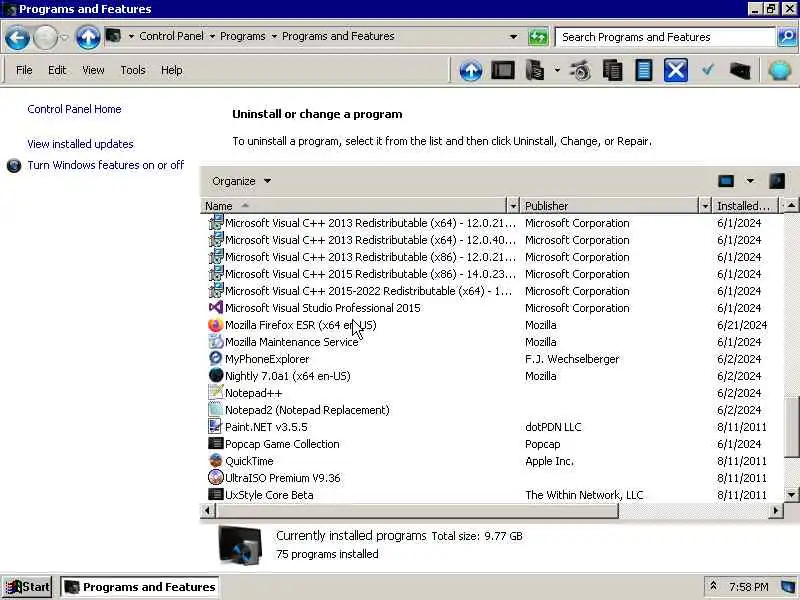Click the blue Up arrow beside the address bar
800x600 pixels.
(88, 37)
